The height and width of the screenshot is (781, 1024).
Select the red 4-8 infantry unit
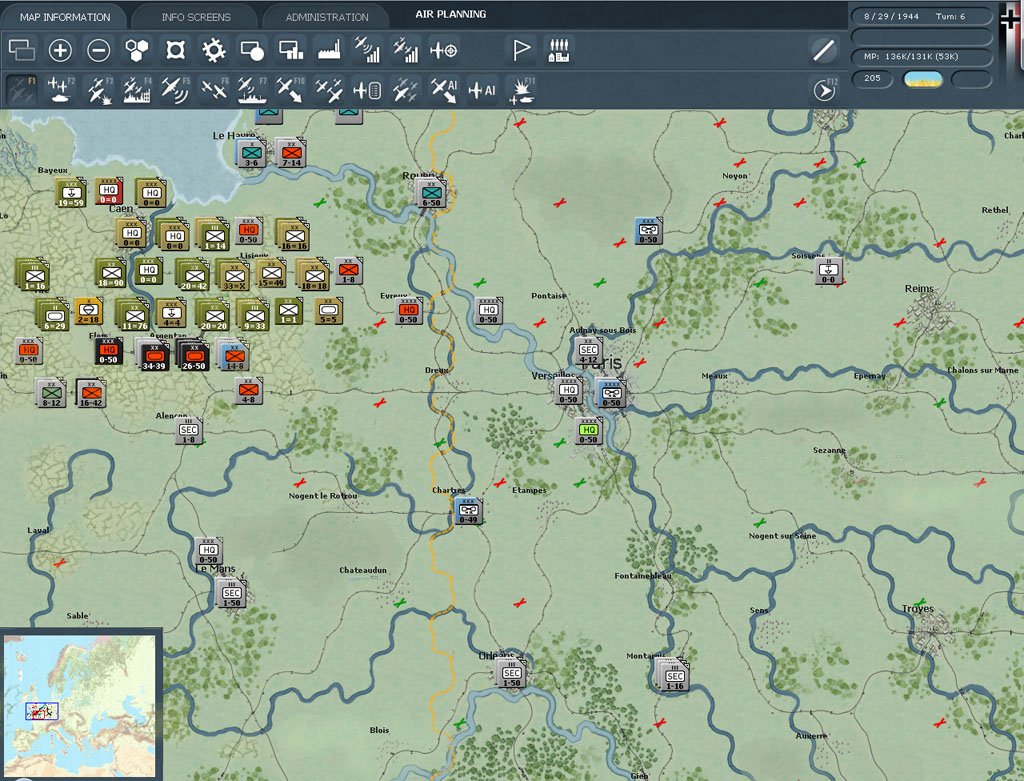tap(249, 390)
